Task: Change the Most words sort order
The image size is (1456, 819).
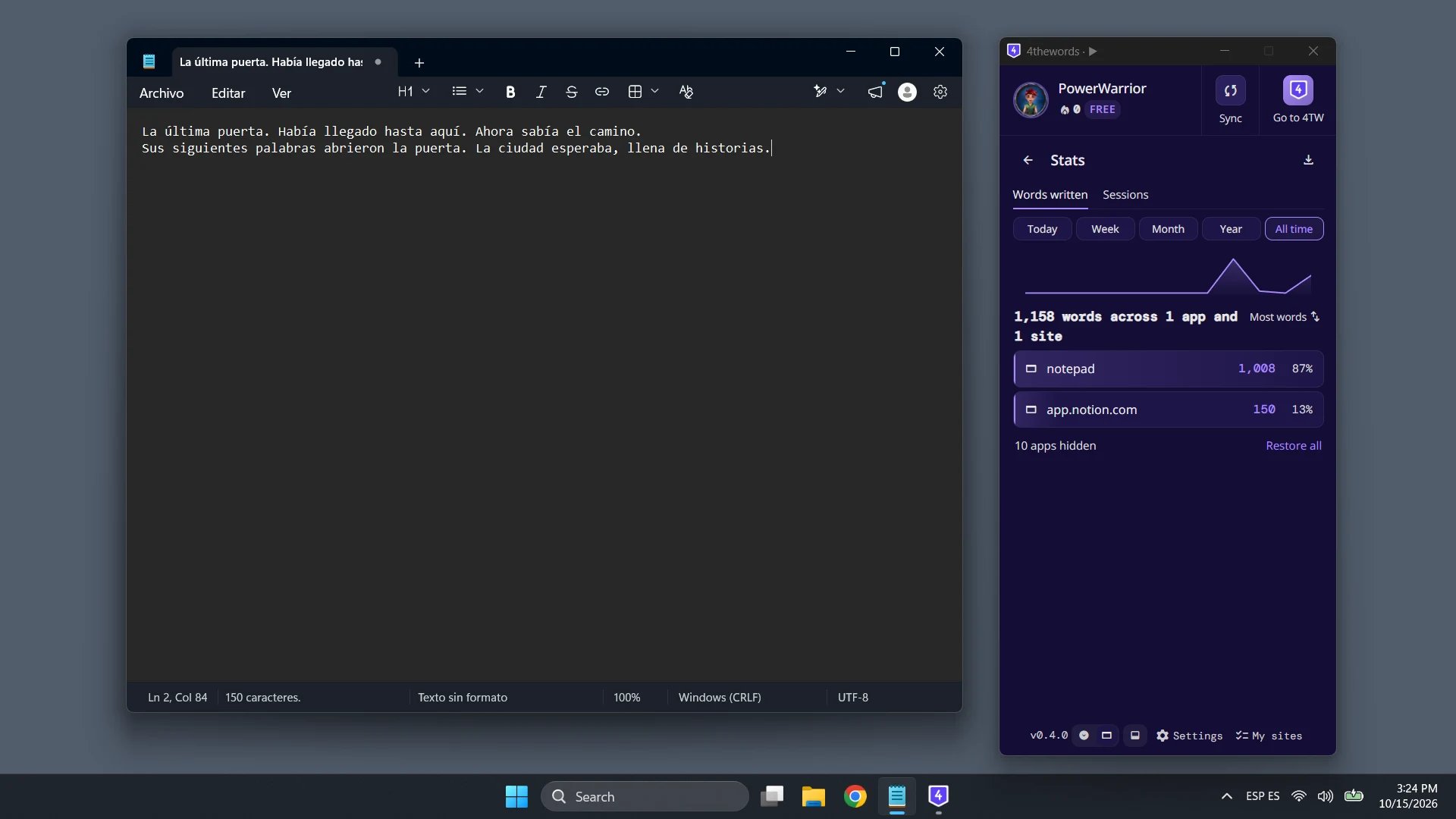Action: (x=1285, y=317)
